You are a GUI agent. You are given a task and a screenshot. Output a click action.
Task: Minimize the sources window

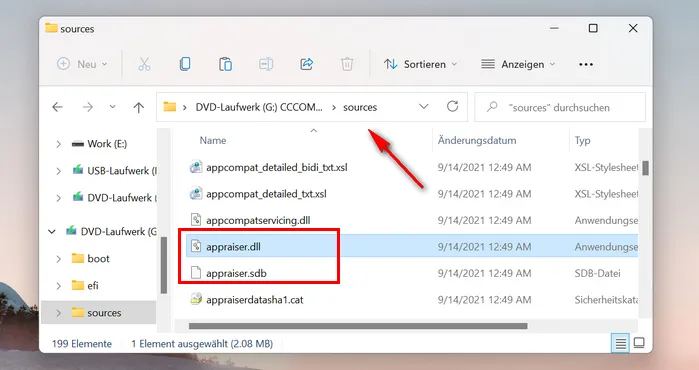point(554,28)
